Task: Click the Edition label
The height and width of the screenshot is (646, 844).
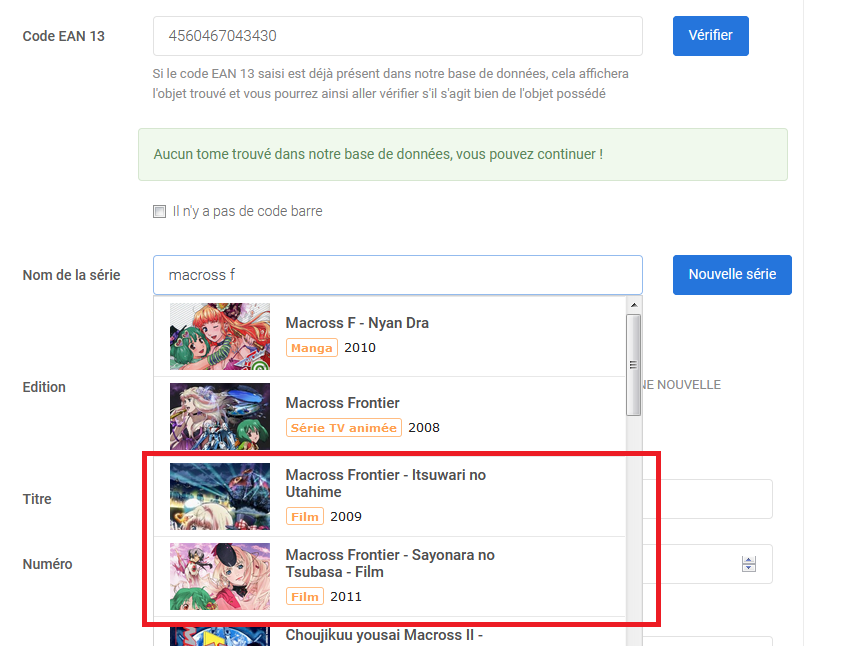Action: [x=44, y=387]
